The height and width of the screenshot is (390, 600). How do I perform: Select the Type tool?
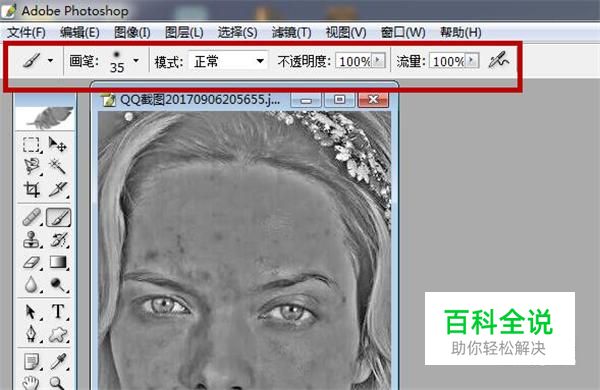tap(58, 312)
